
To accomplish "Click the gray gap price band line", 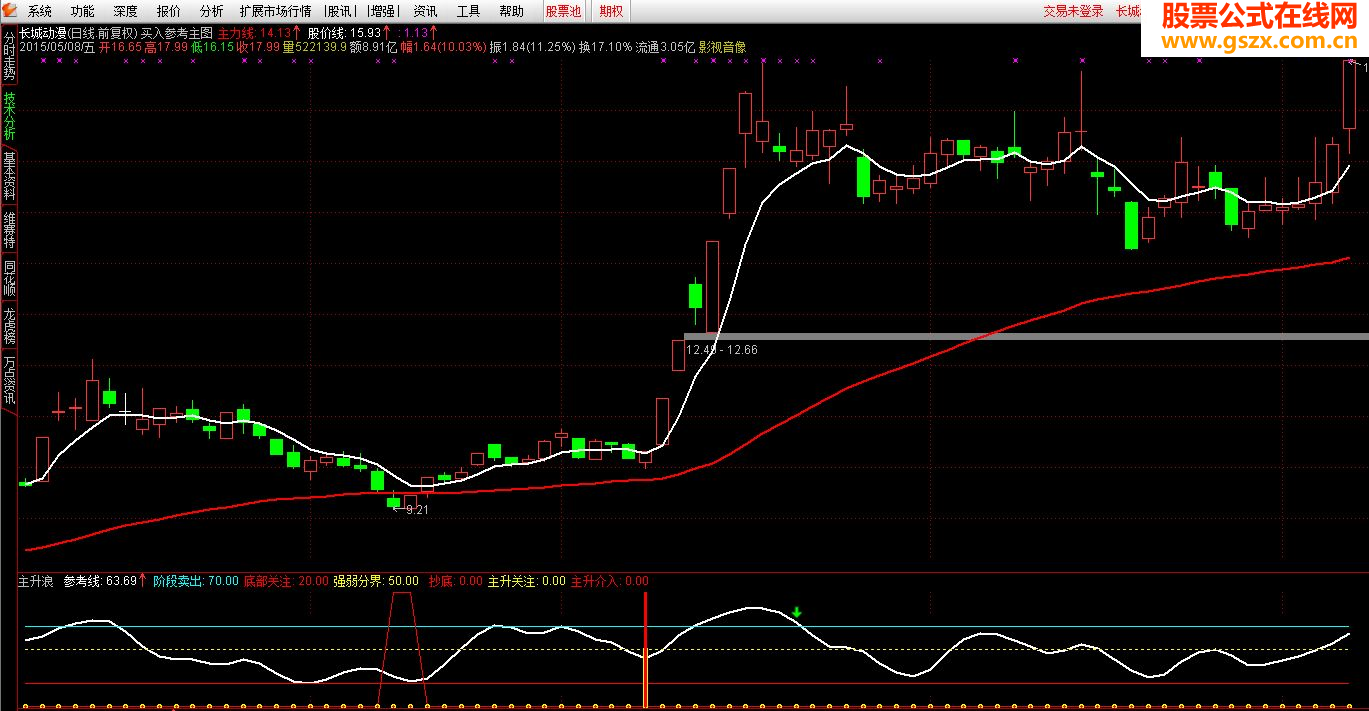I will click(x=1026, y=336).
